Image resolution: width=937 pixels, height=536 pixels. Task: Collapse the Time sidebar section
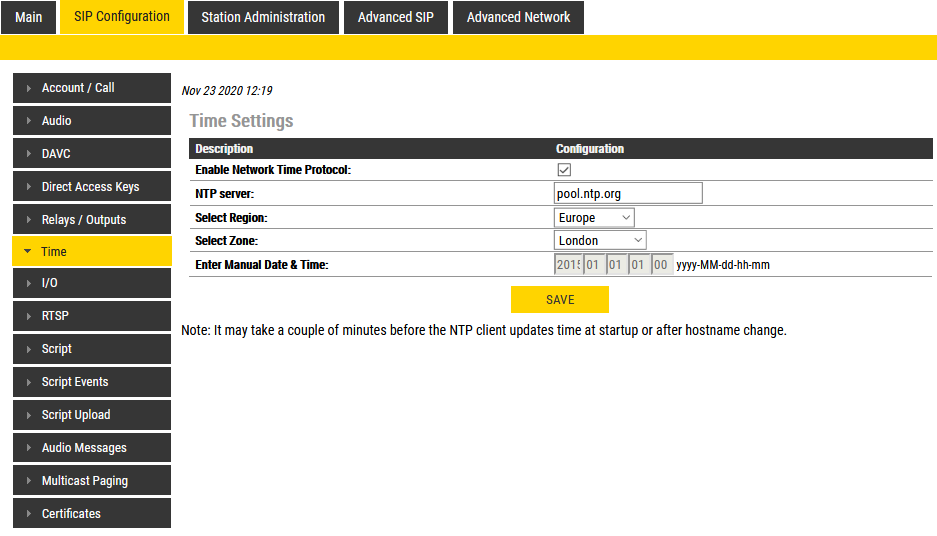(x=28, y=252)
